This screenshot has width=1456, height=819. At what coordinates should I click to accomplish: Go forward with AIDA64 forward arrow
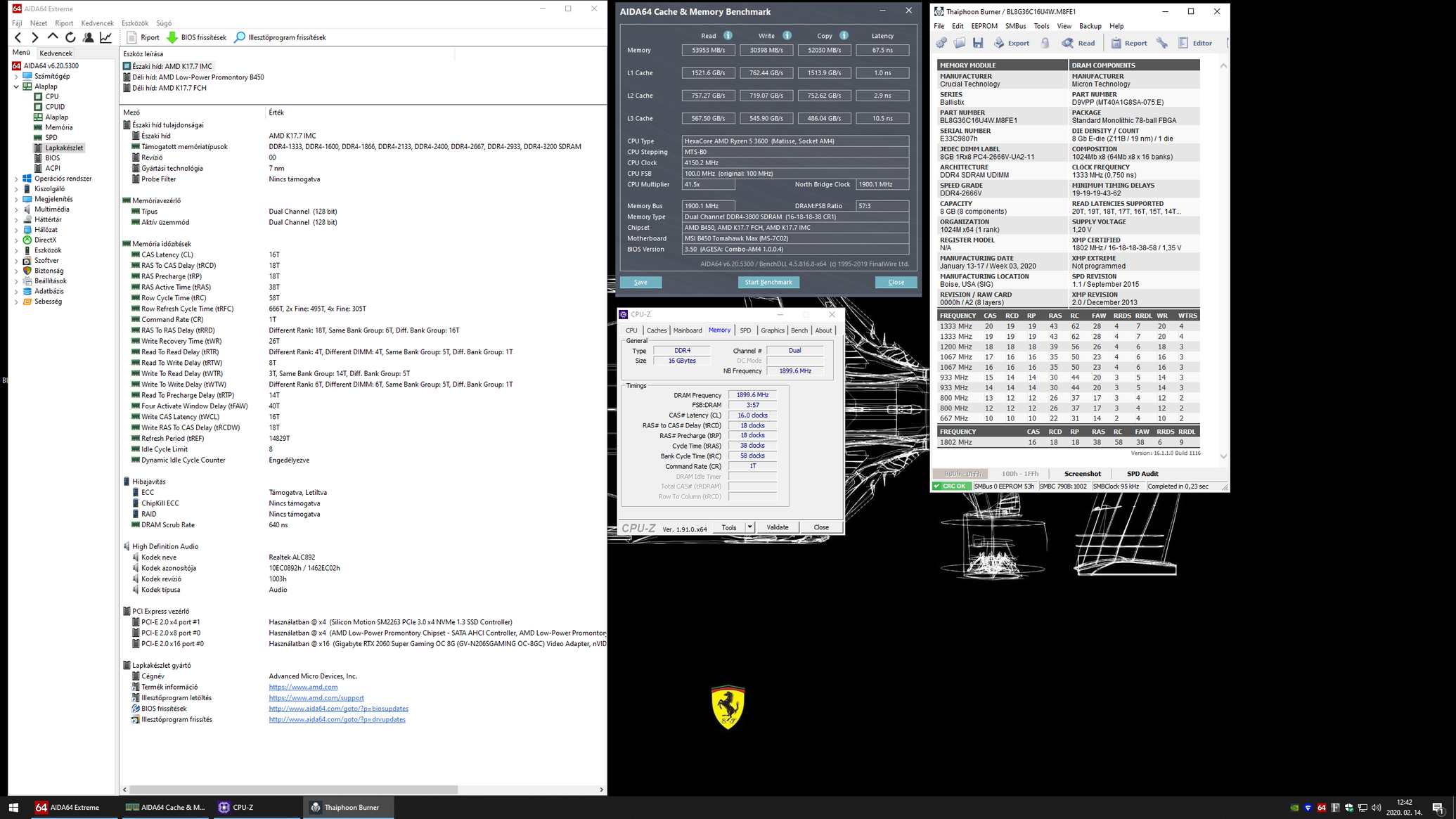35,37
